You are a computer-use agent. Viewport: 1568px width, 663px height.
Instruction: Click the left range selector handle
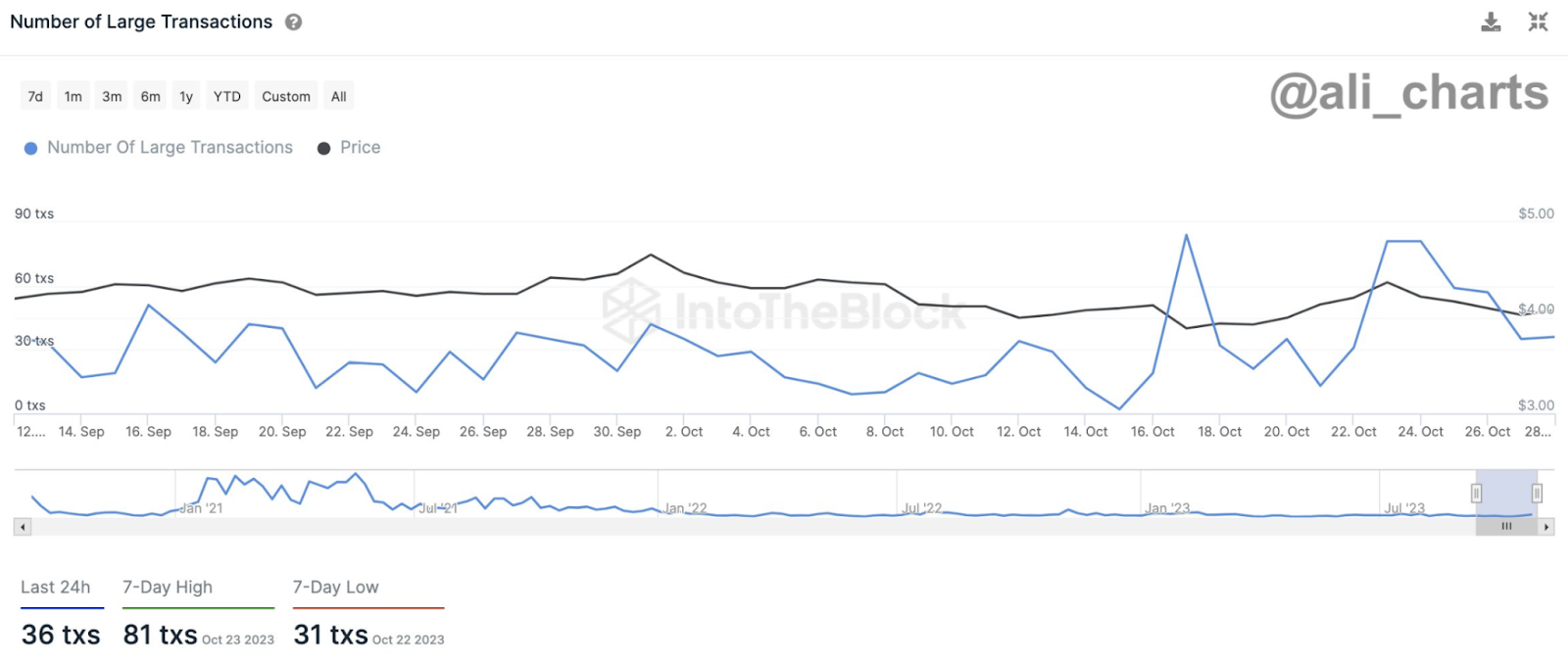1476,494
